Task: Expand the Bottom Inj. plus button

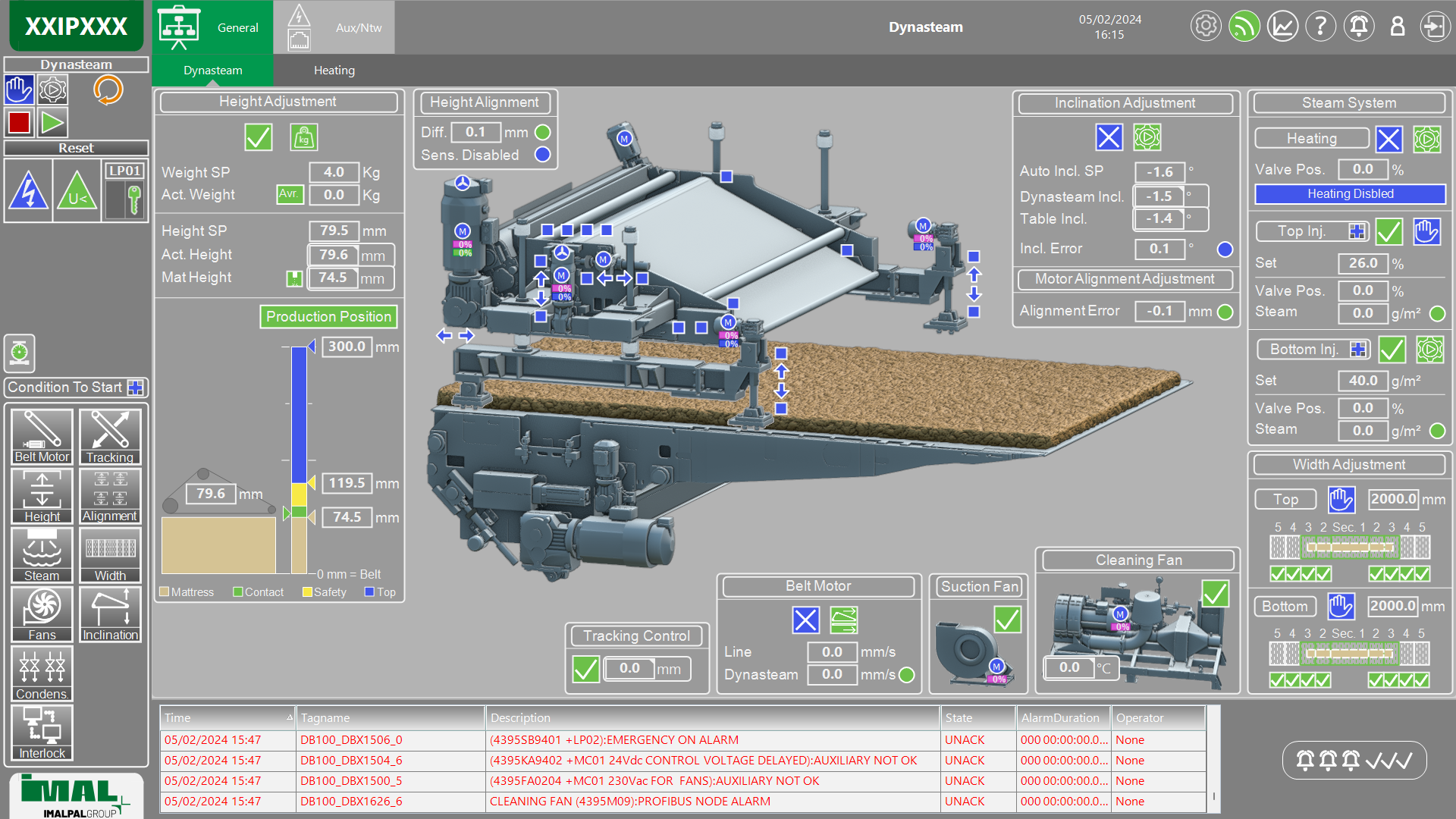Action: tap(1357, 350)
